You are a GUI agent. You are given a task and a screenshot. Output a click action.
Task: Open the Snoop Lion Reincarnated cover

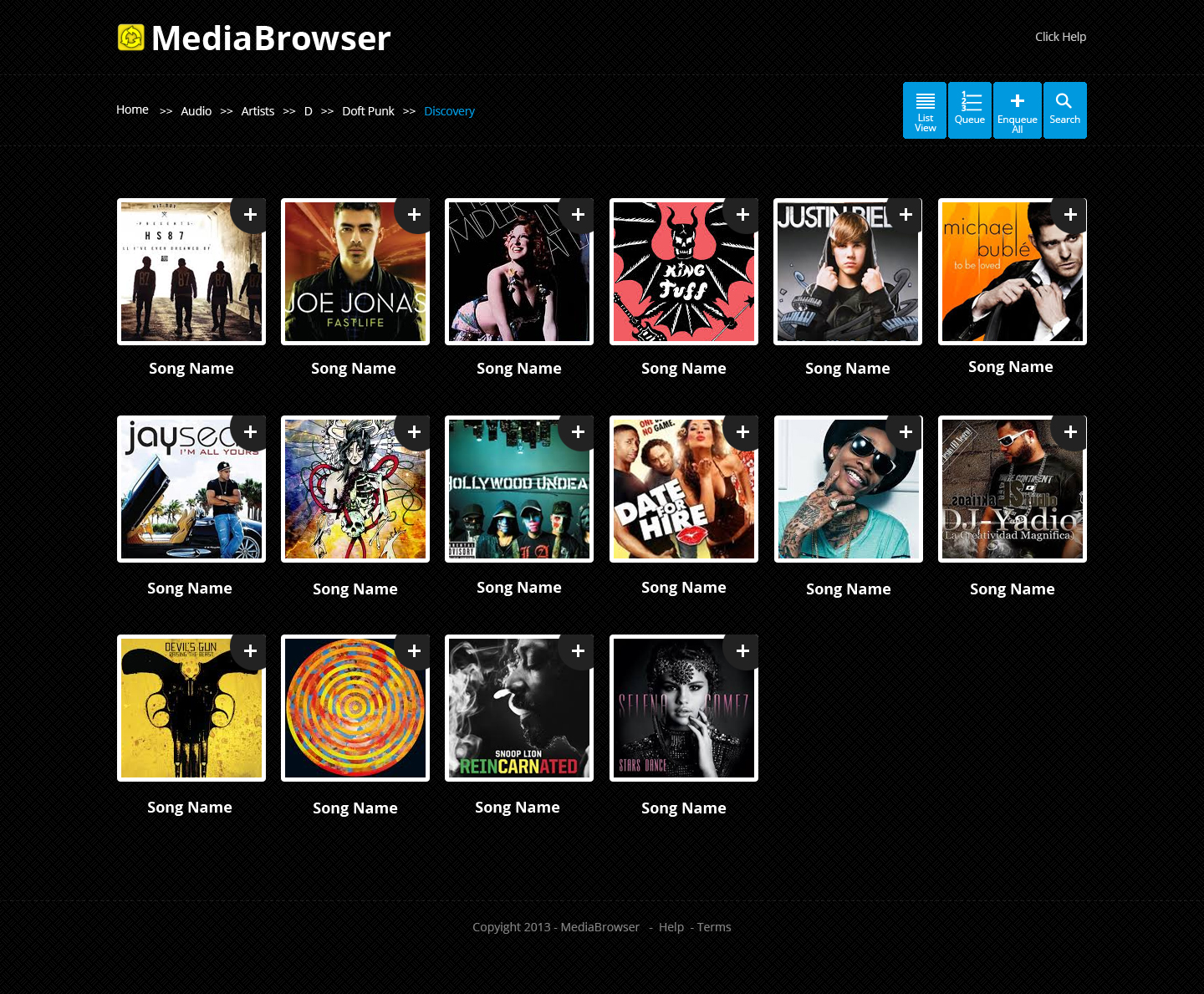[519, 708]
